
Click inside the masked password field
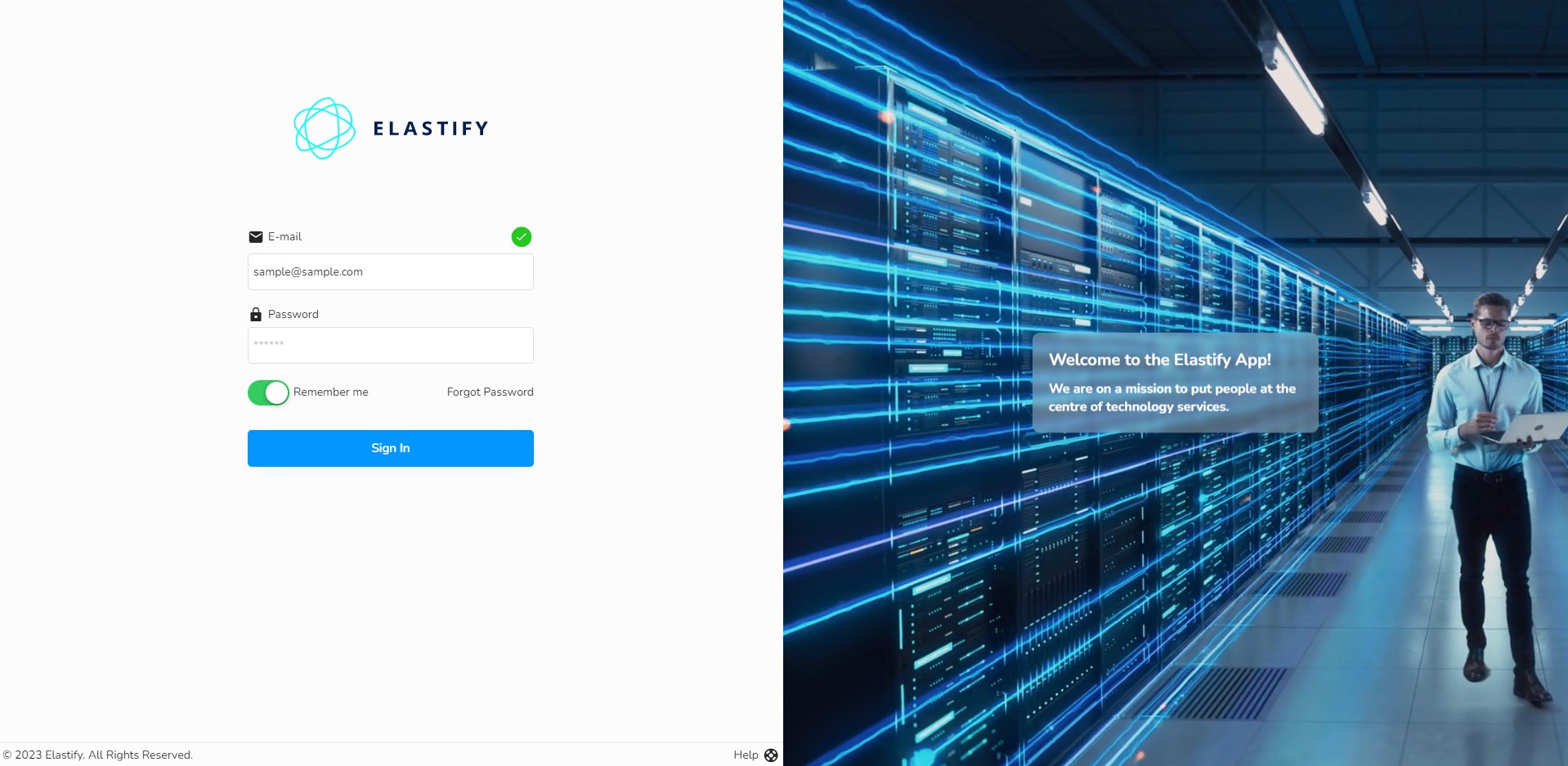coord(390,345)
